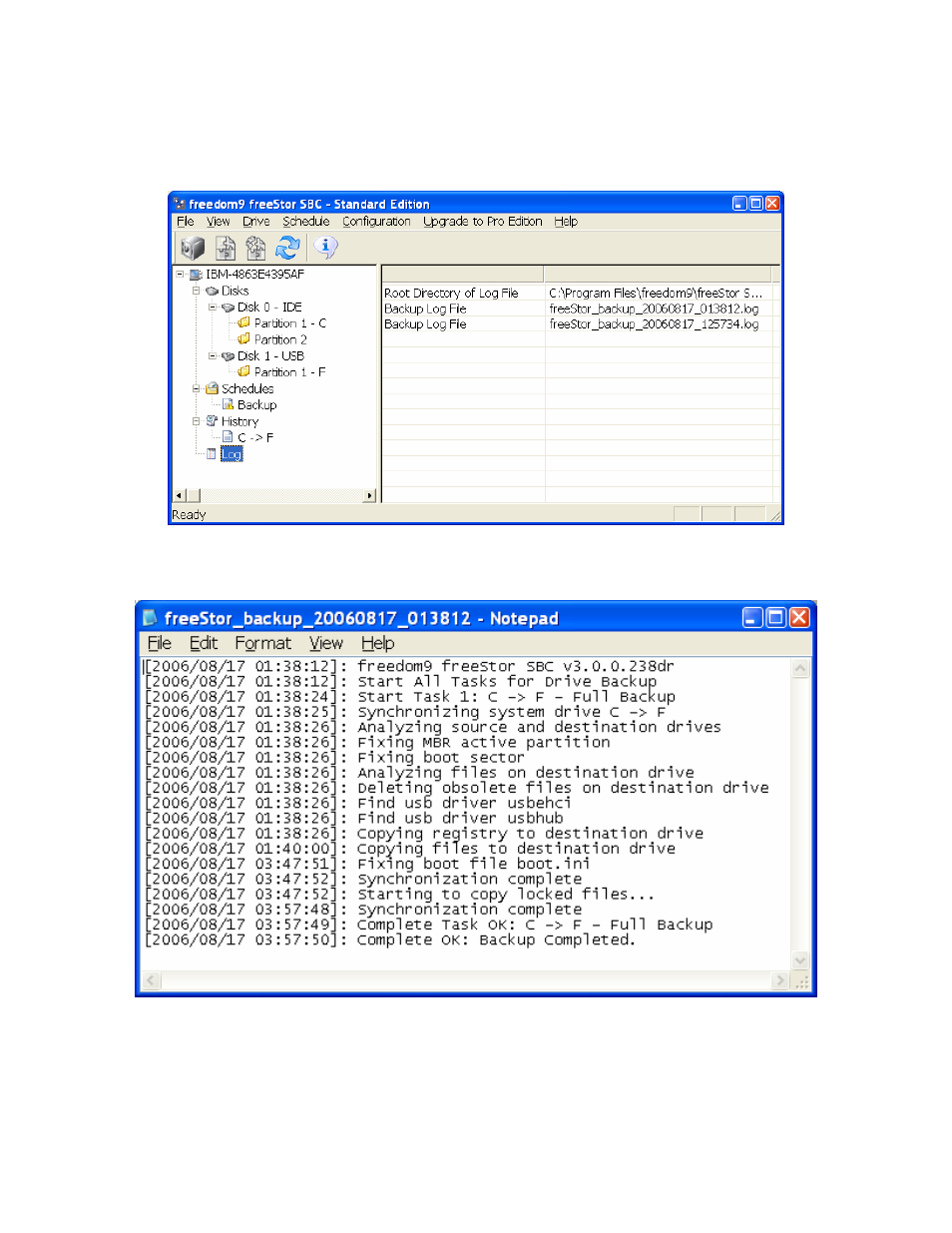
Task: Click the blue Refresh arrows toolbar icon
Action: (287, 248)
